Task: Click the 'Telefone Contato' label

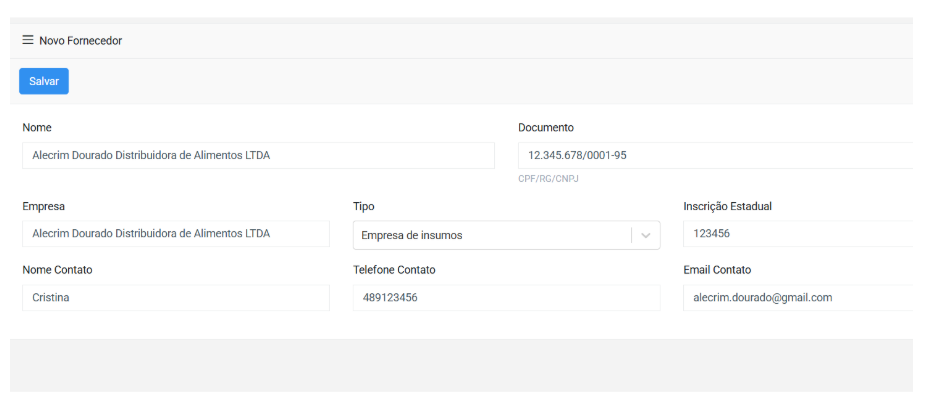Action: pos(394,270)
